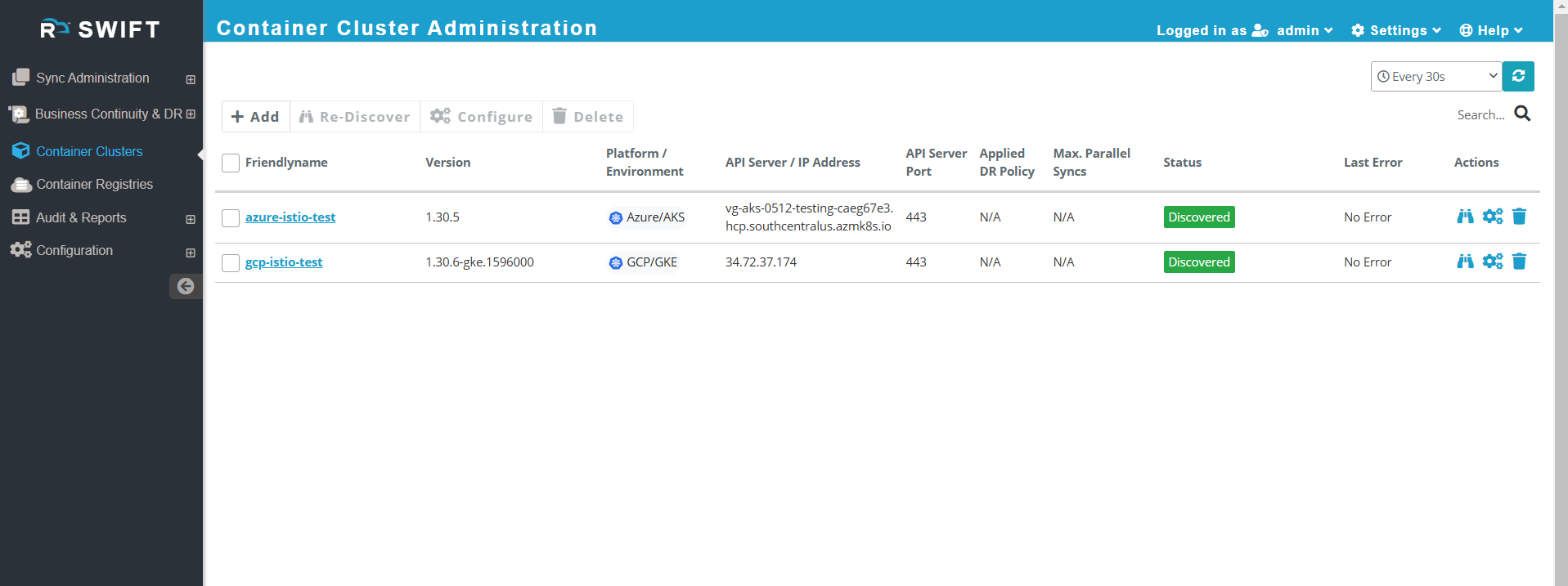Click the Kubernetes icon beside Azure/AKS
1568x586 pixels.
616,217
